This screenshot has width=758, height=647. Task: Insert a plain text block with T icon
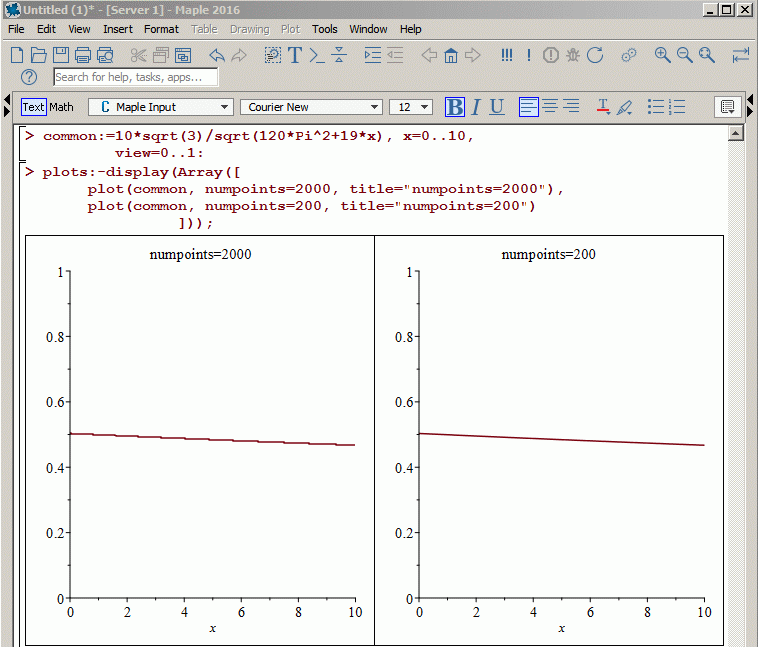click(295, 55)
